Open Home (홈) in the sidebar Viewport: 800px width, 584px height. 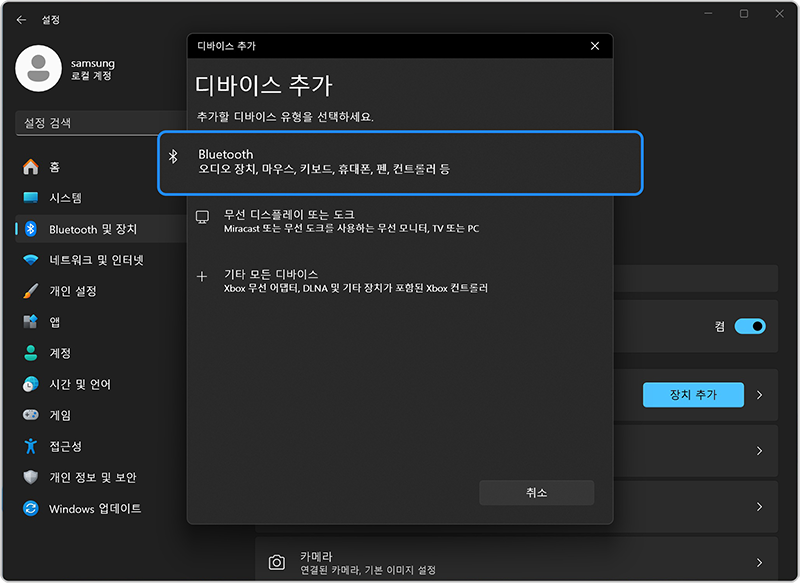[x=101, y=167]
